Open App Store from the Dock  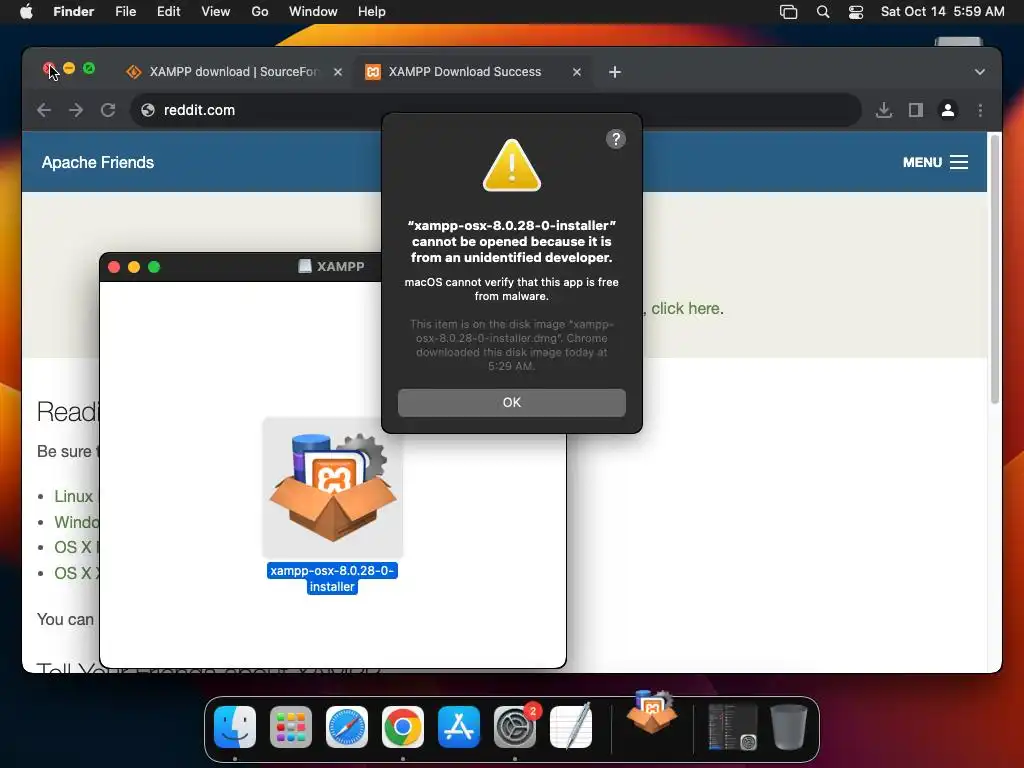click(x=459, y=727)
